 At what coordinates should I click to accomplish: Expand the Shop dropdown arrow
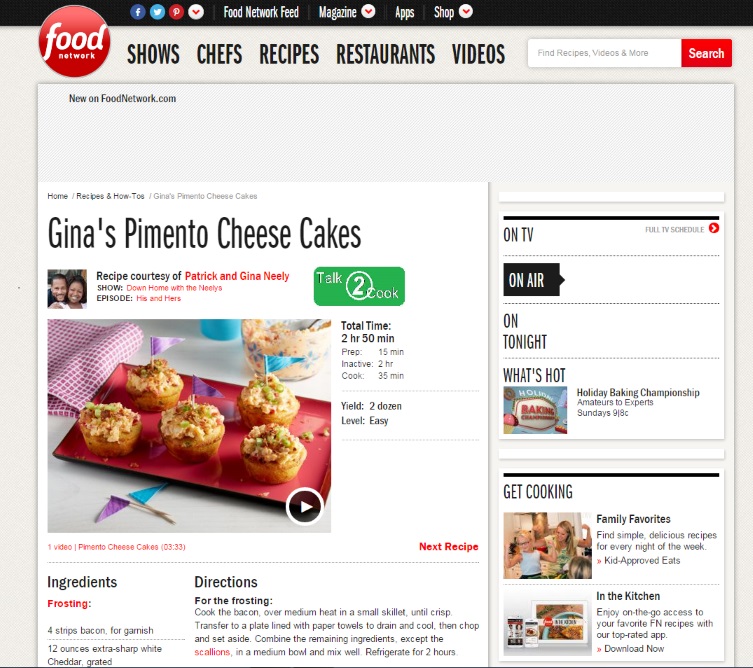pyautogui.click(x=466, y=11)
